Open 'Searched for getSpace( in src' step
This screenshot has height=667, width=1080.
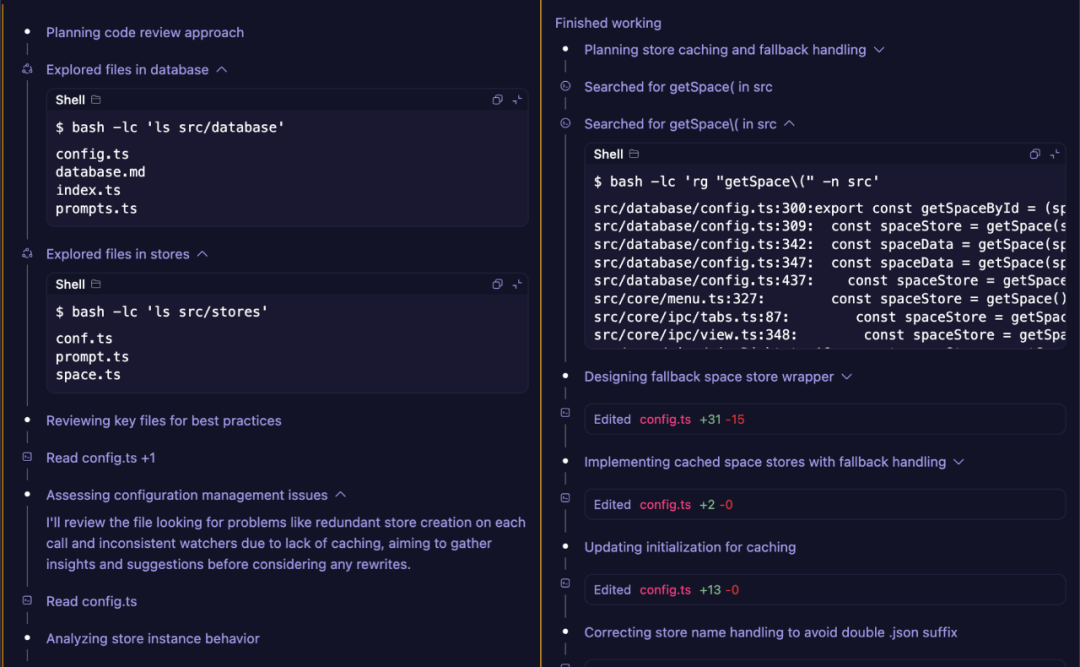[678, 87]
